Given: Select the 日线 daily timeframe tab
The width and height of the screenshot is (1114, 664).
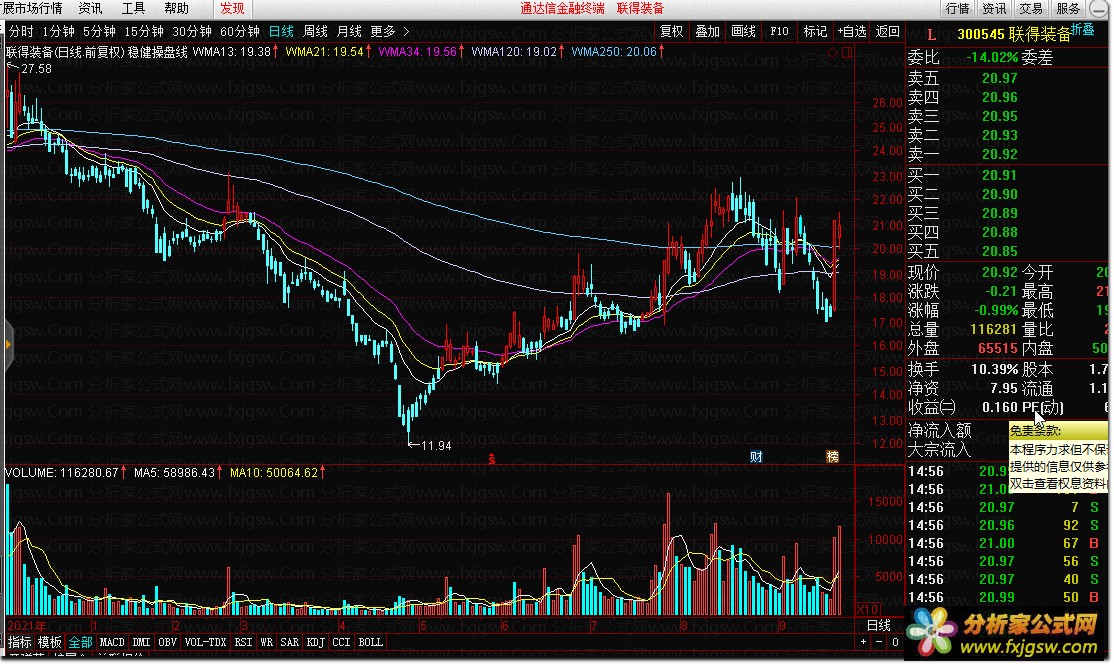Looking at the screenshot, I should click(281, 31).
